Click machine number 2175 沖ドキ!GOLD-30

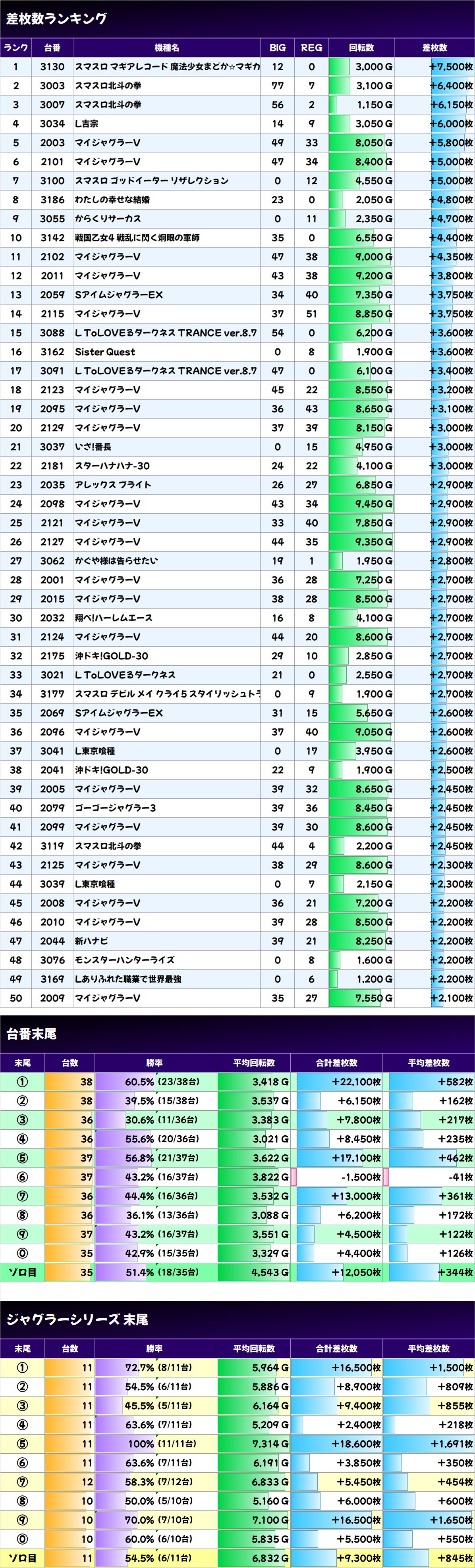coord(52,656)
